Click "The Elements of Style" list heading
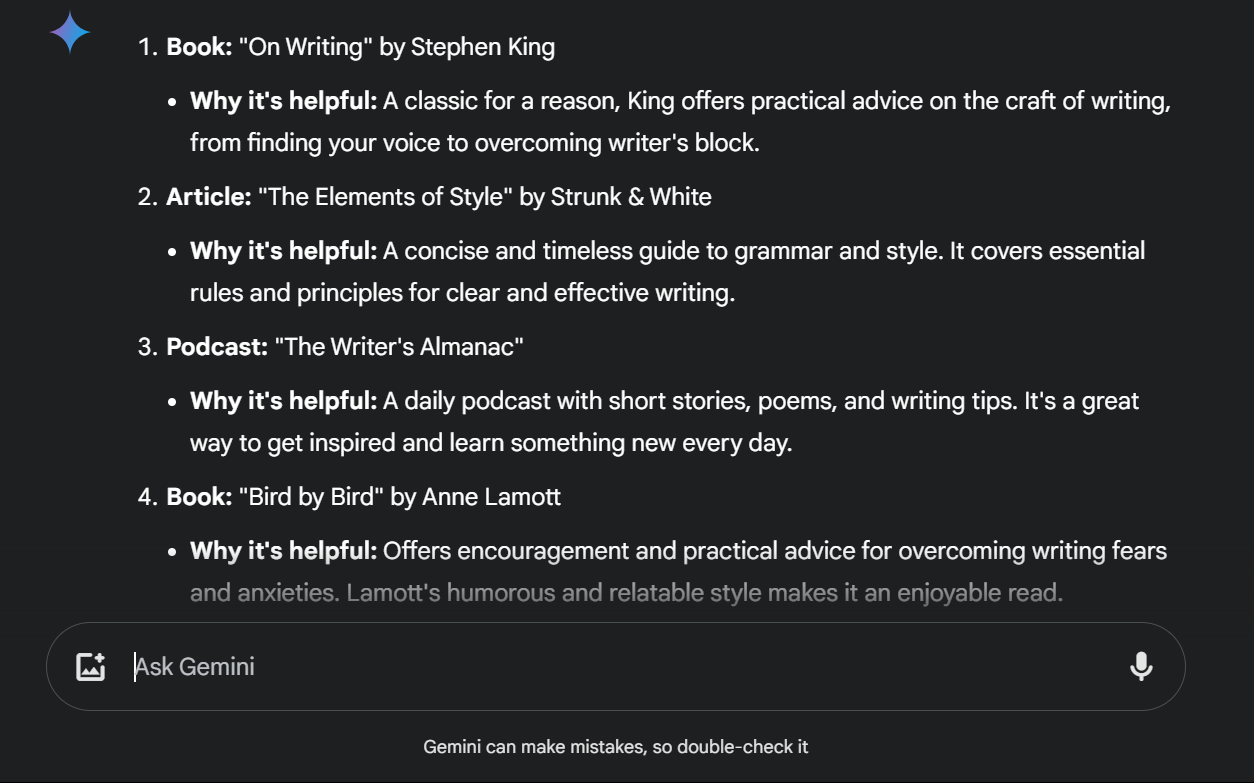This screenshot has height=783, width=1254. [x=484, y=197]
